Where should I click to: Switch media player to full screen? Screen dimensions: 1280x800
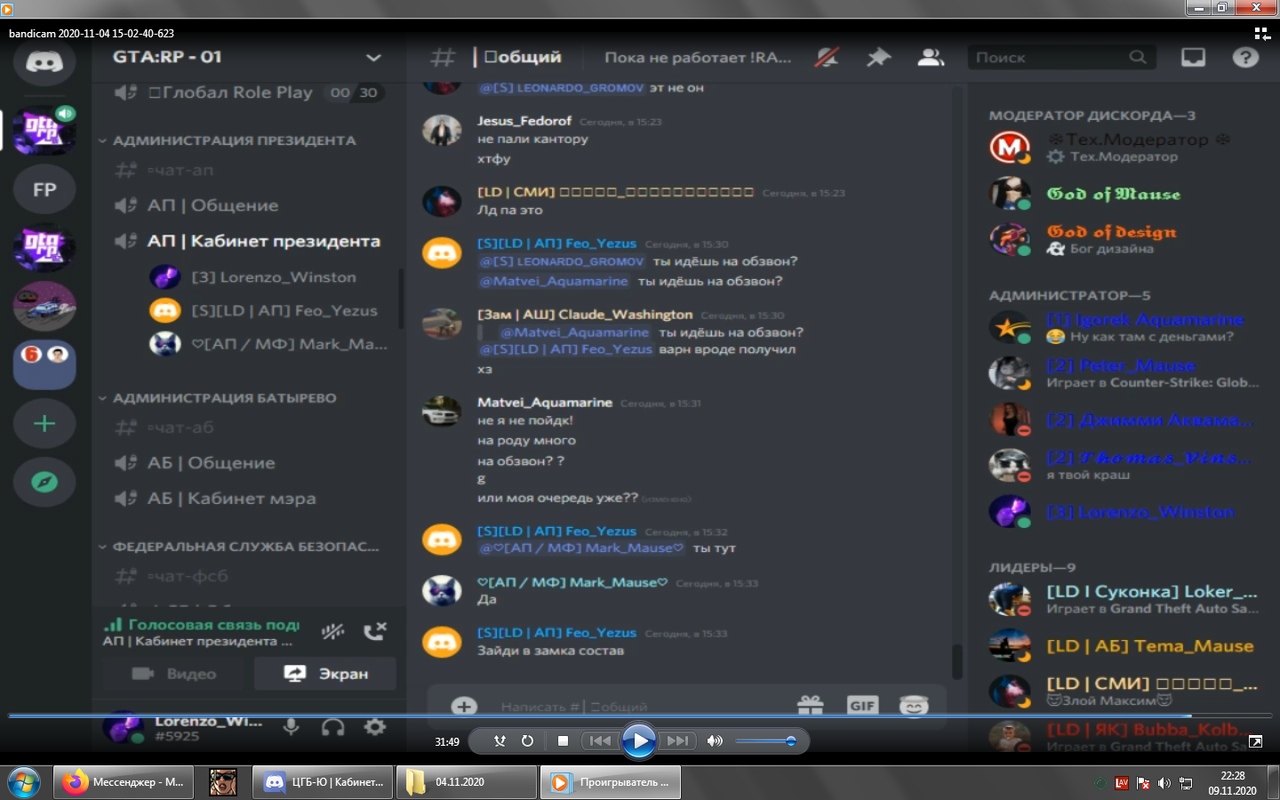[1255, 741]
